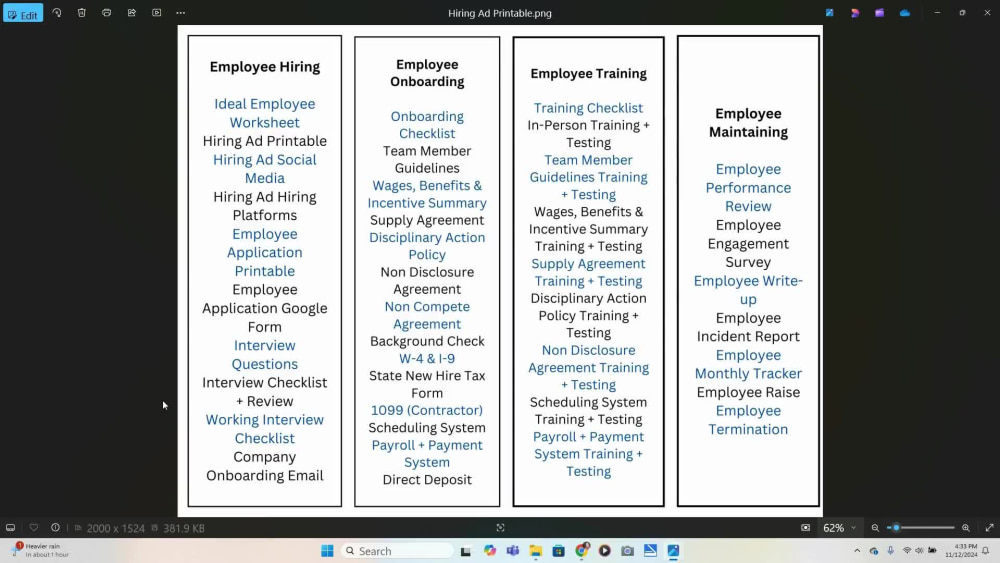
Task: Open Task View on the taskbar
Action: 466,551
